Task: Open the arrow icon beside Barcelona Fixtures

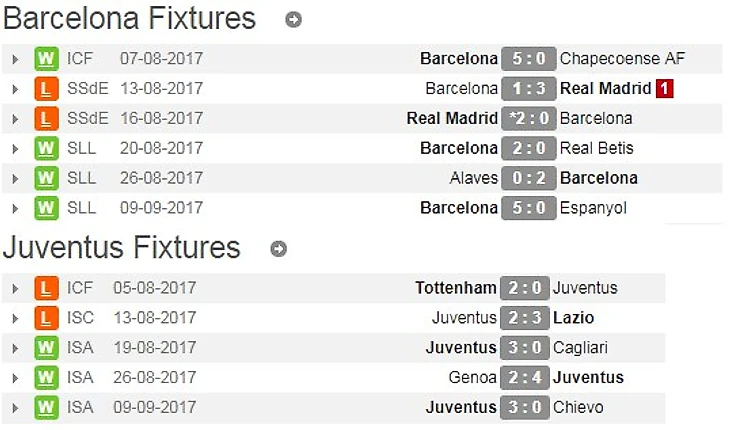Action: (293, 20)
